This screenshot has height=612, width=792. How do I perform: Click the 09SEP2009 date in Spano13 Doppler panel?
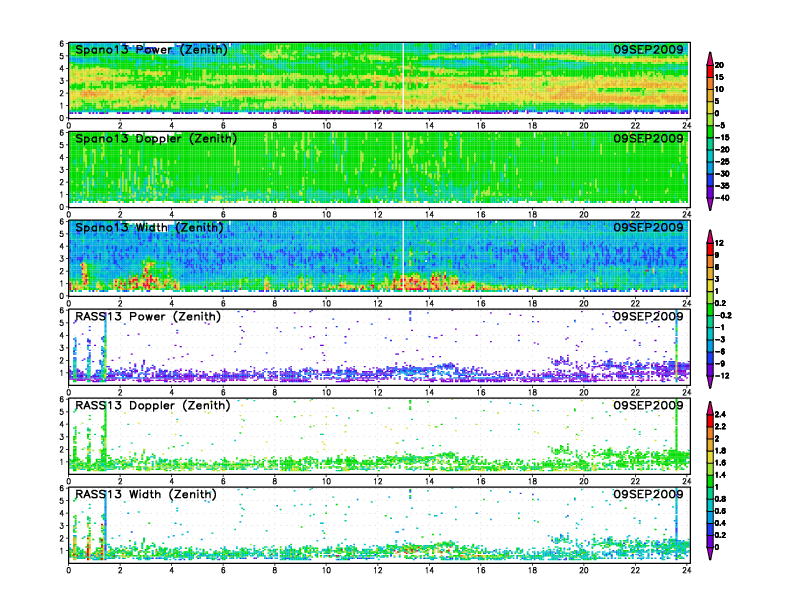click(648, 138)
